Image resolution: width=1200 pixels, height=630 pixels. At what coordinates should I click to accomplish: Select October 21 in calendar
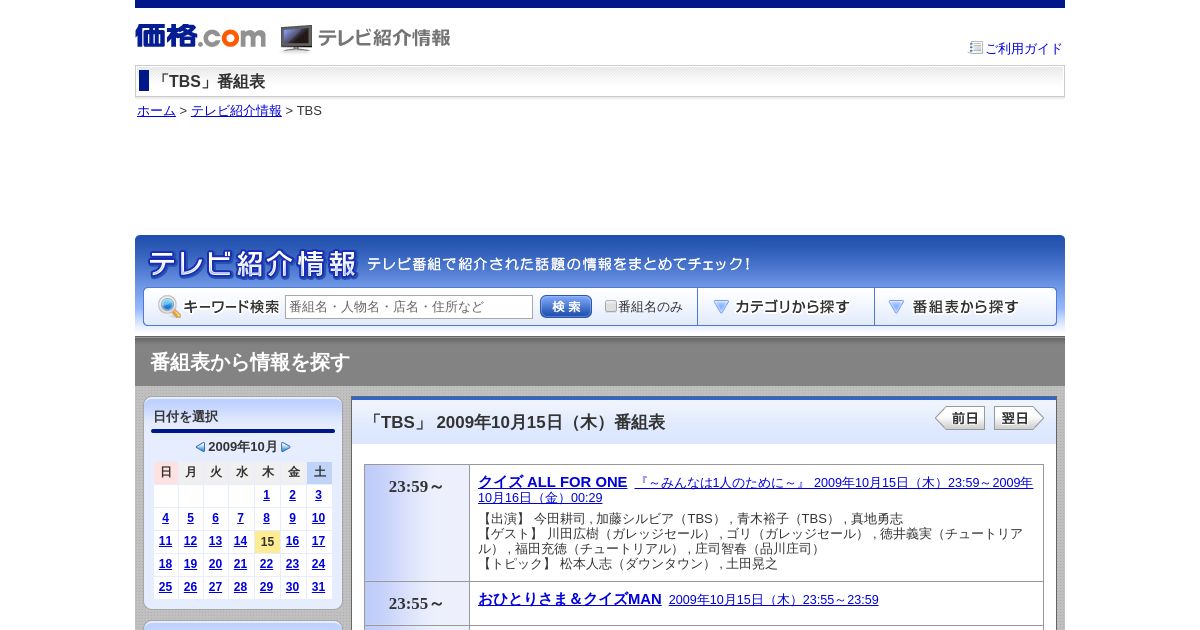click(240, 564)
